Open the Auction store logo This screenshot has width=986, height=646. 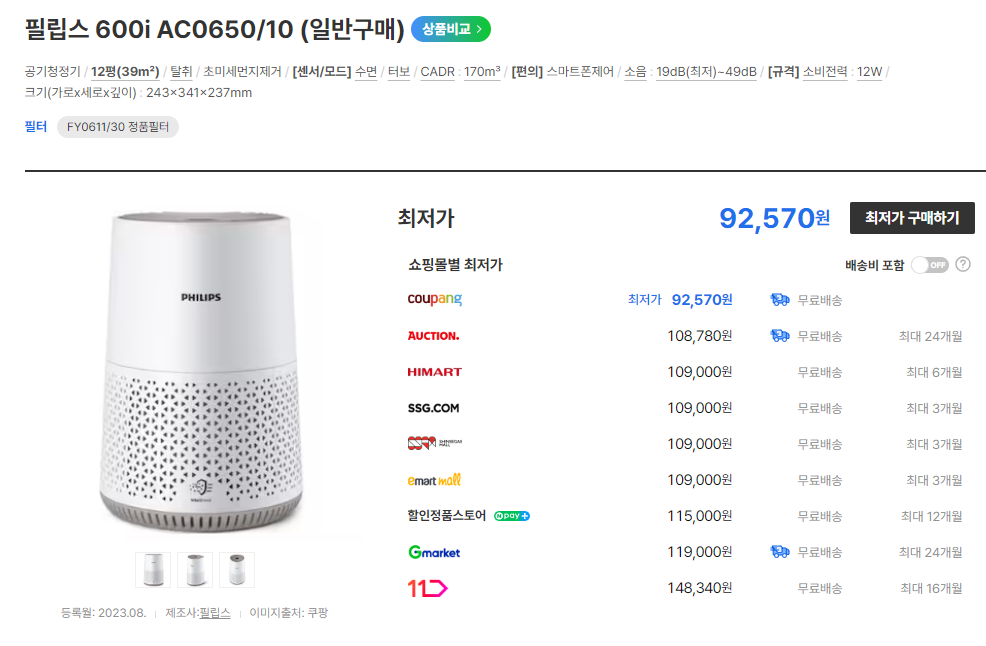433,335
